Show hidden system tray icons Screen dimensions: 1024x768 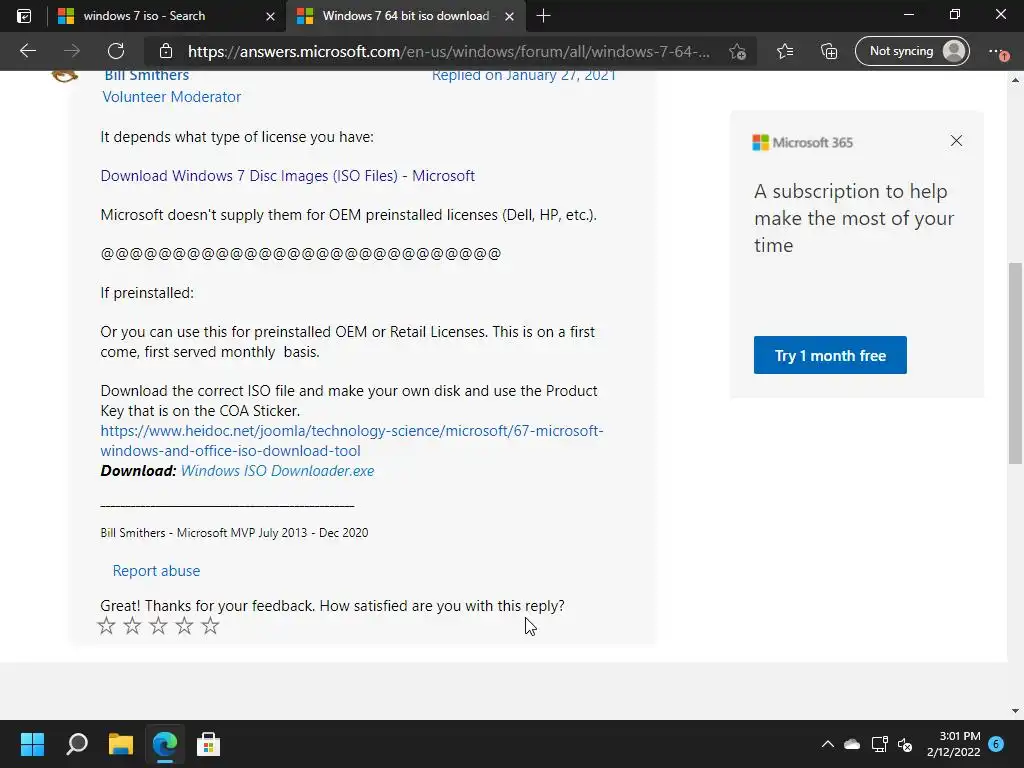click(x=827, y=744)
